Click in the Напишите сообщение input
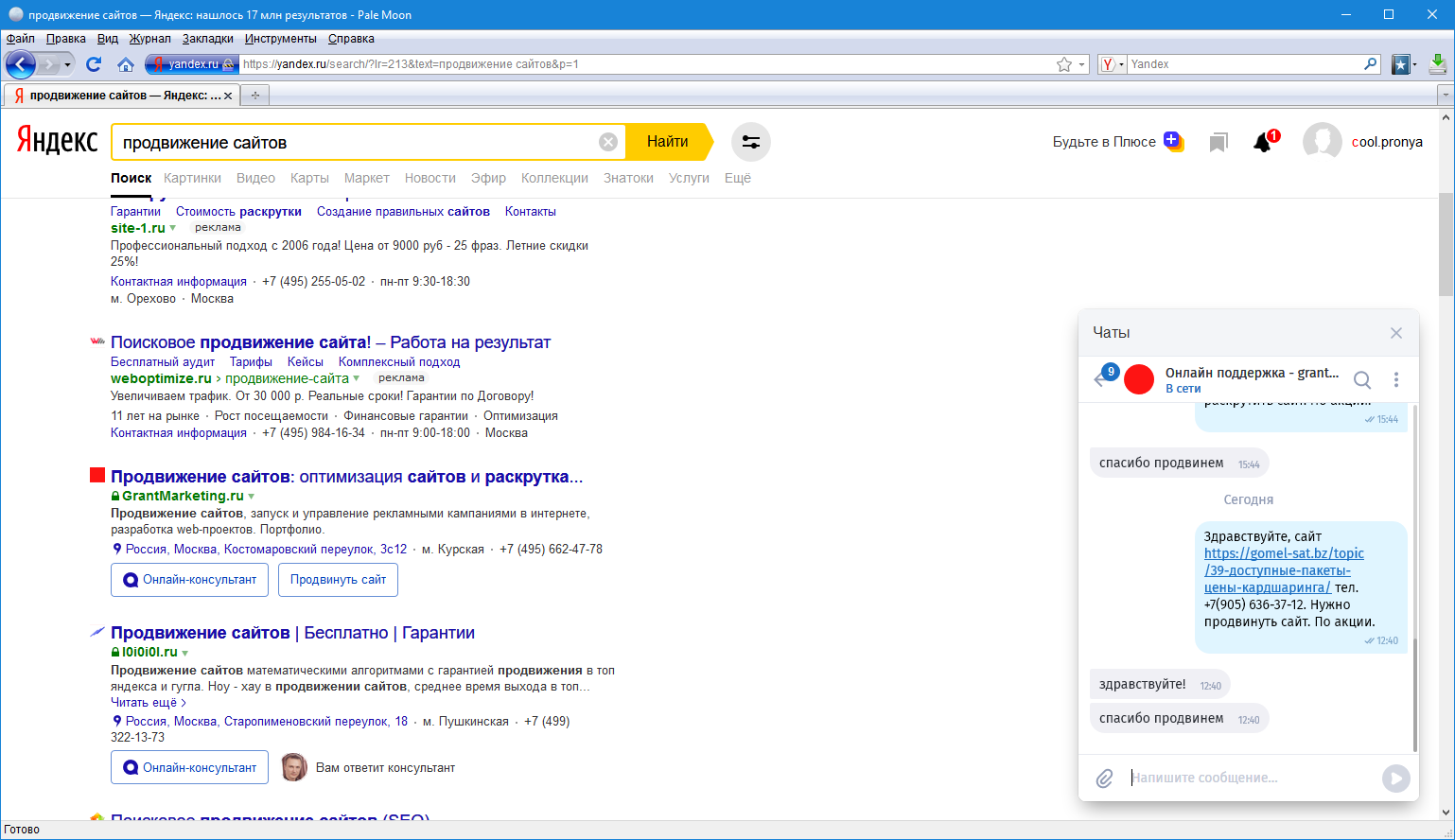Viewport: 1455px width, 840px height. pyautogui.click(x=1253, y=778)
